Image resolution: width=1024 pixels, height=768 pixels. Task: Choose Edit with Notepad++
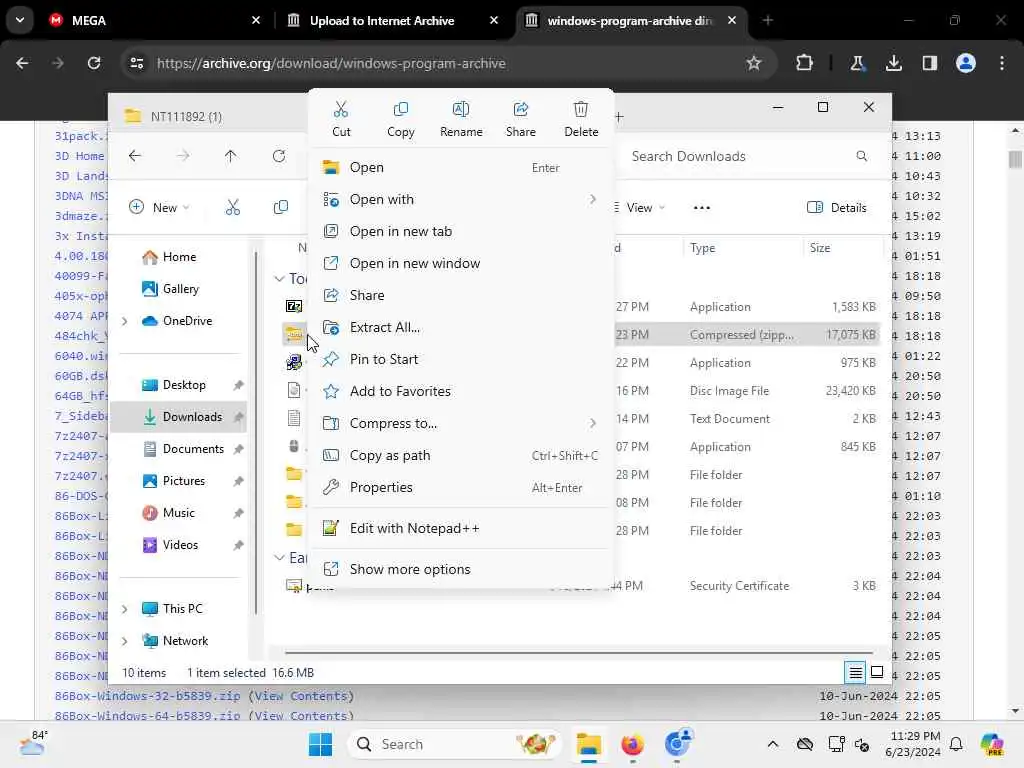(461, 528)
